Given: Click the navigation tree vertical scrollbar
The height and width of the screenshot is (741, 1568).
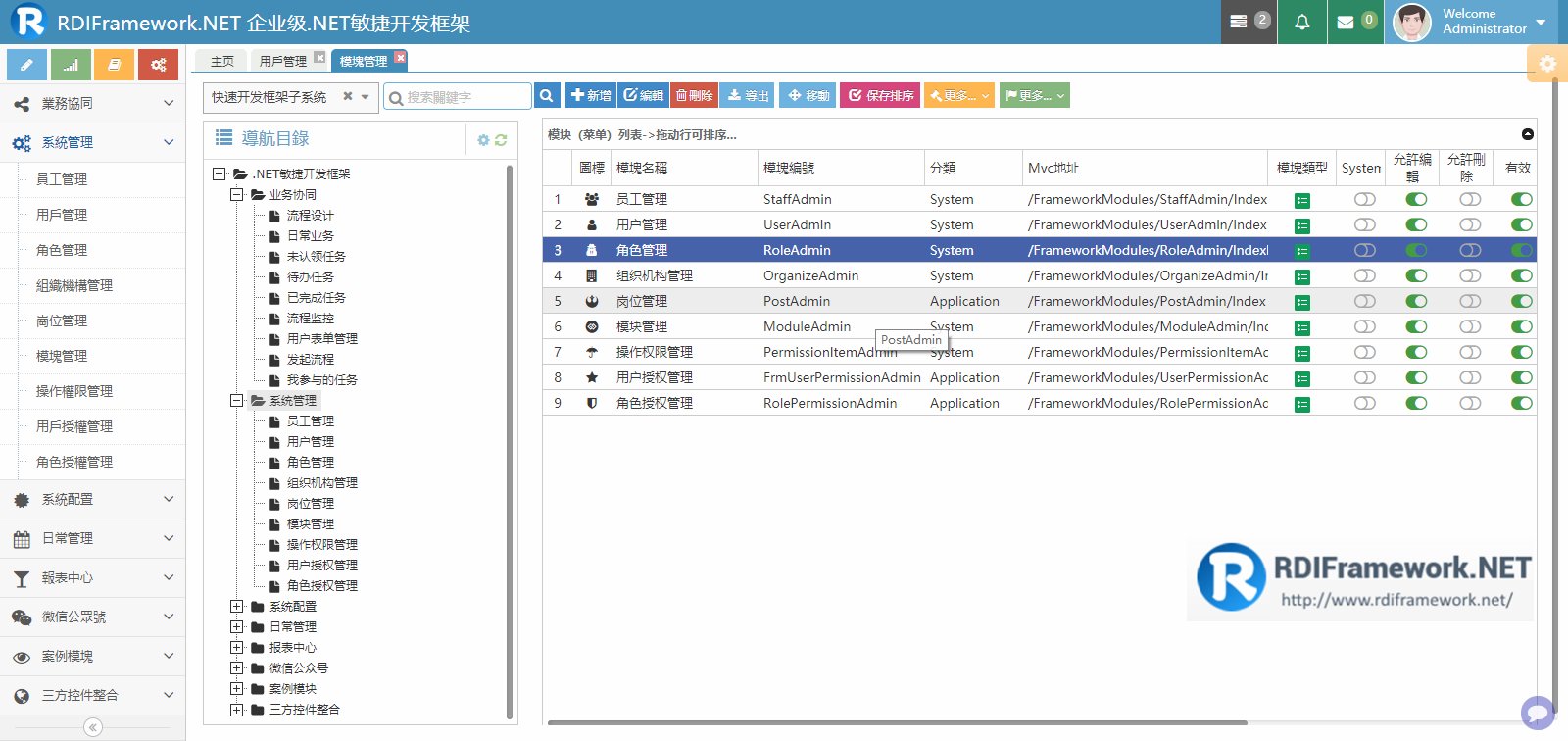Looking at the screenshot, I should pyautogui.click(x=510, y=441).
